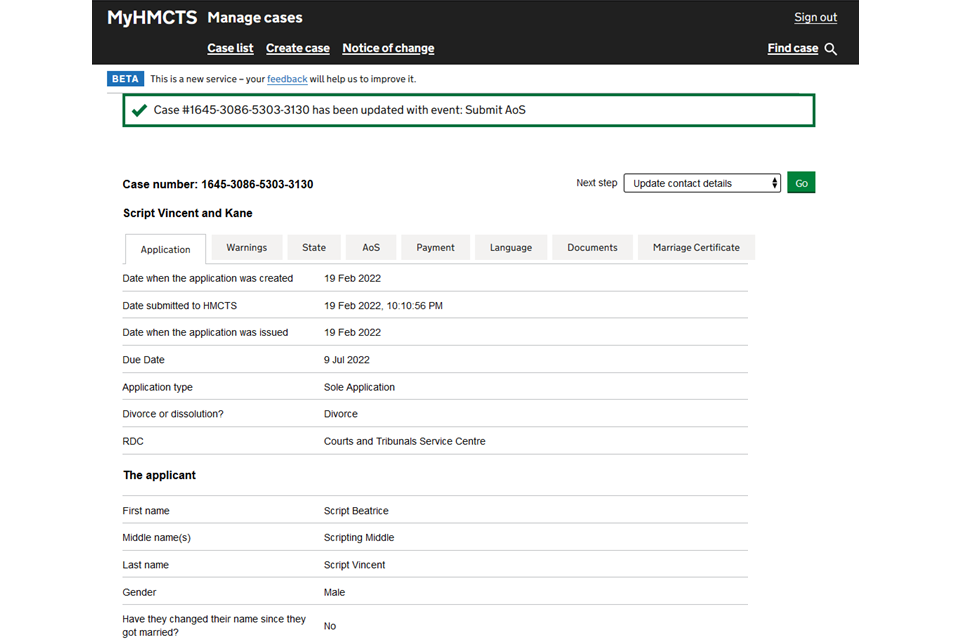960x640 pixels.
Task: Open the Documents tab
Action: tap(592, 248)
